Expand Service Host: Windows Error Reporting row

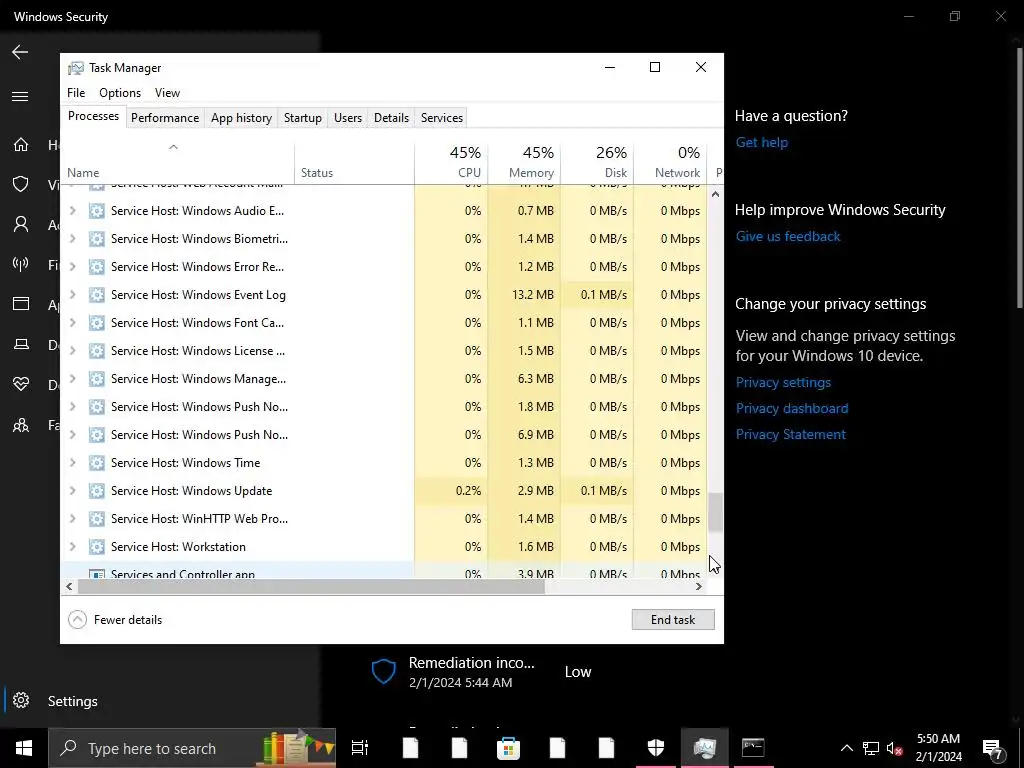(x=72, y=266)
